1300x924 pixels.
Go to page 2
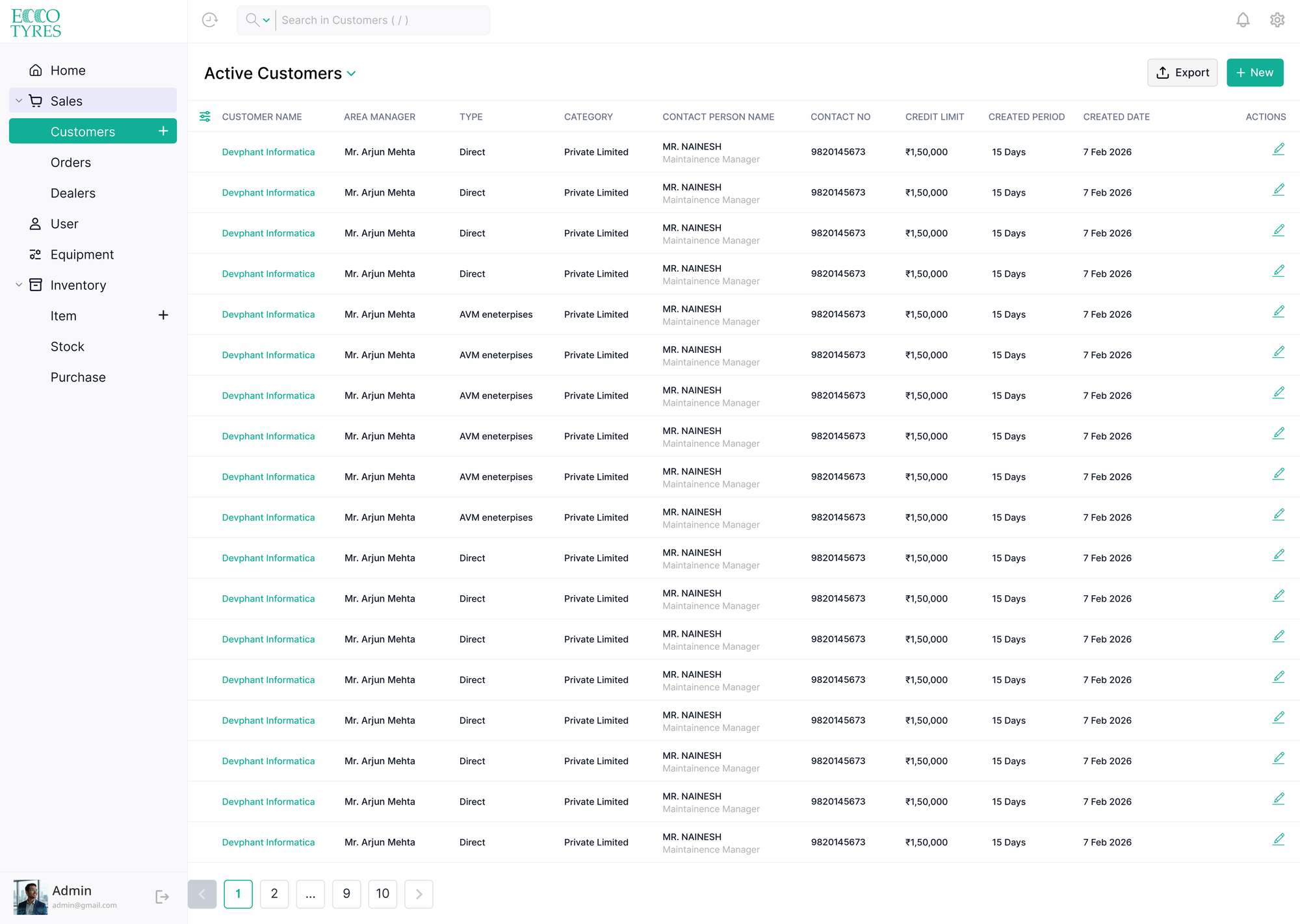(274, 894)
